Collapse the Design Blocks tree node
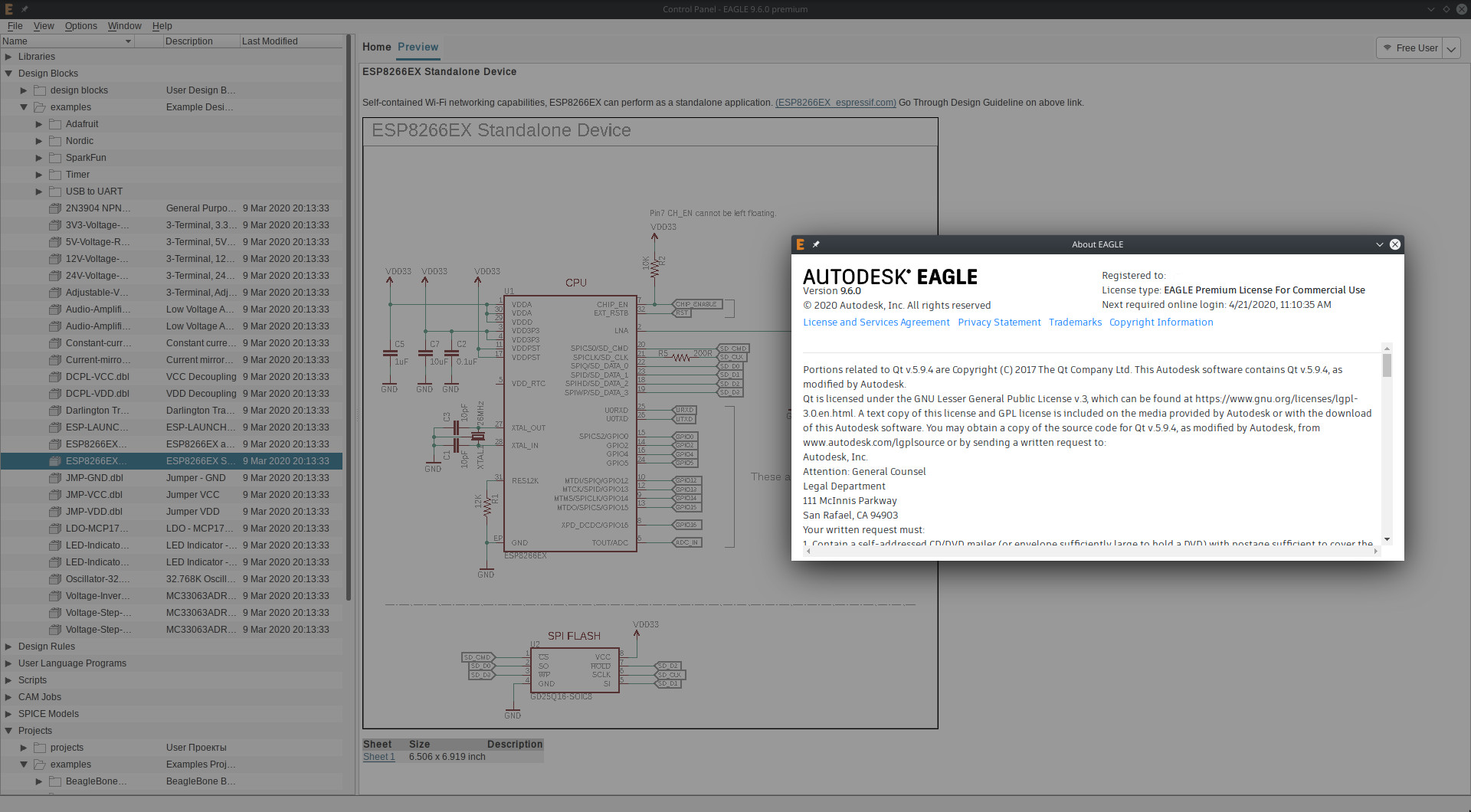1471x812 pixels. tap(8, 74)
